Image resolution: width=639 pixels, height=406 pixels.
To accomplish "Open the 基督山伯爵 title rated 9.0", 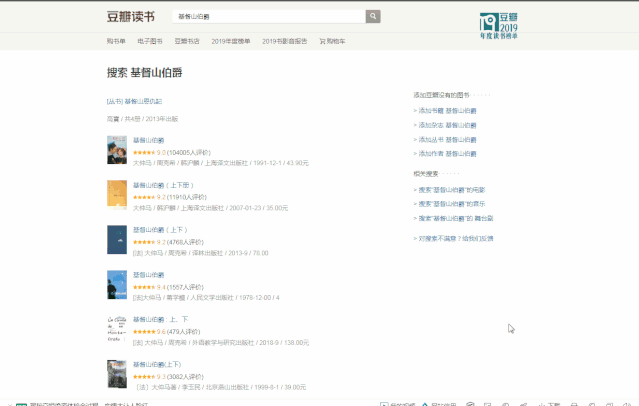I will pos(148,140).
